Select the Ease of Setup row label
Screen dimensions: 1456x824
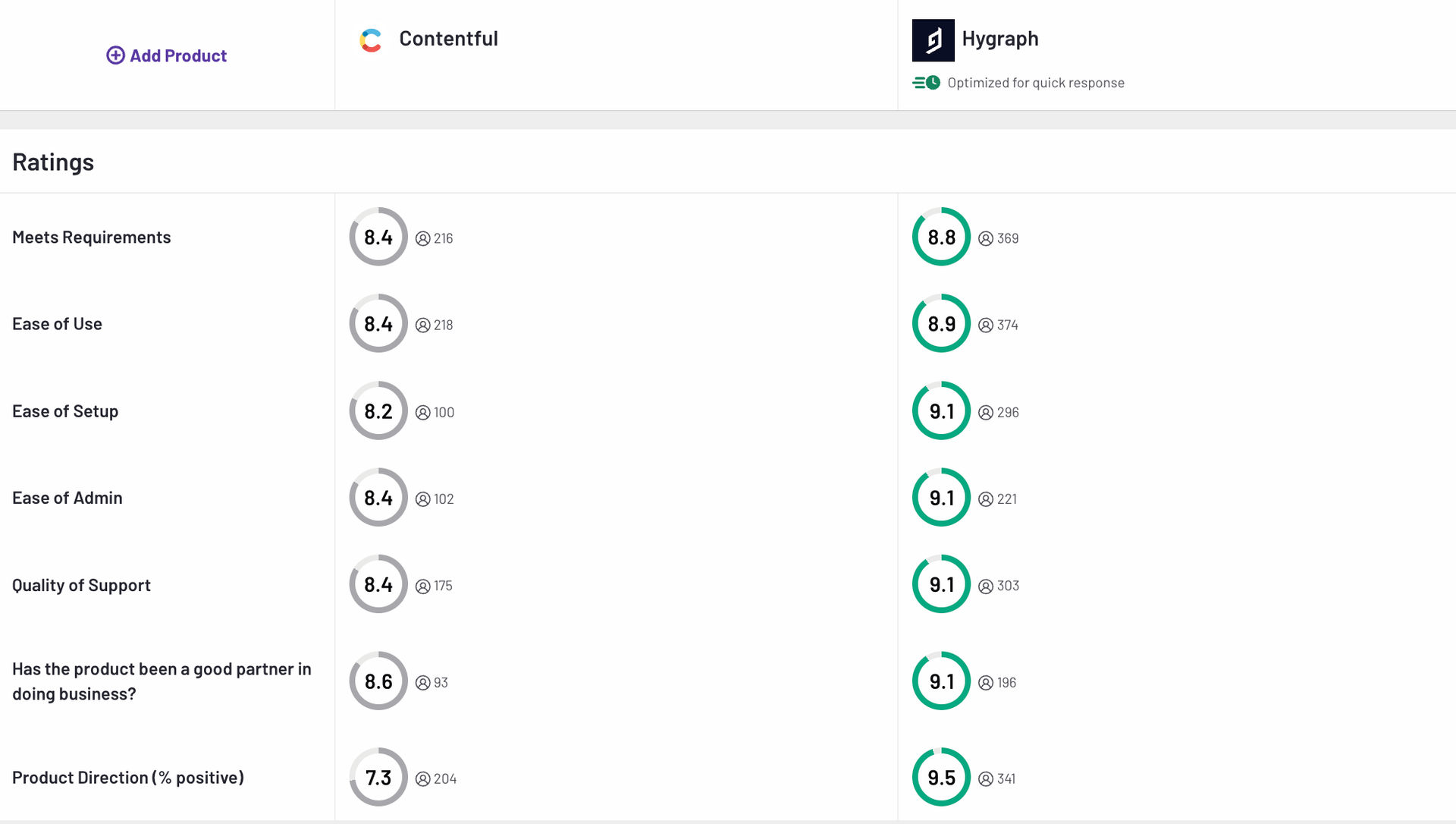[65, 411]
